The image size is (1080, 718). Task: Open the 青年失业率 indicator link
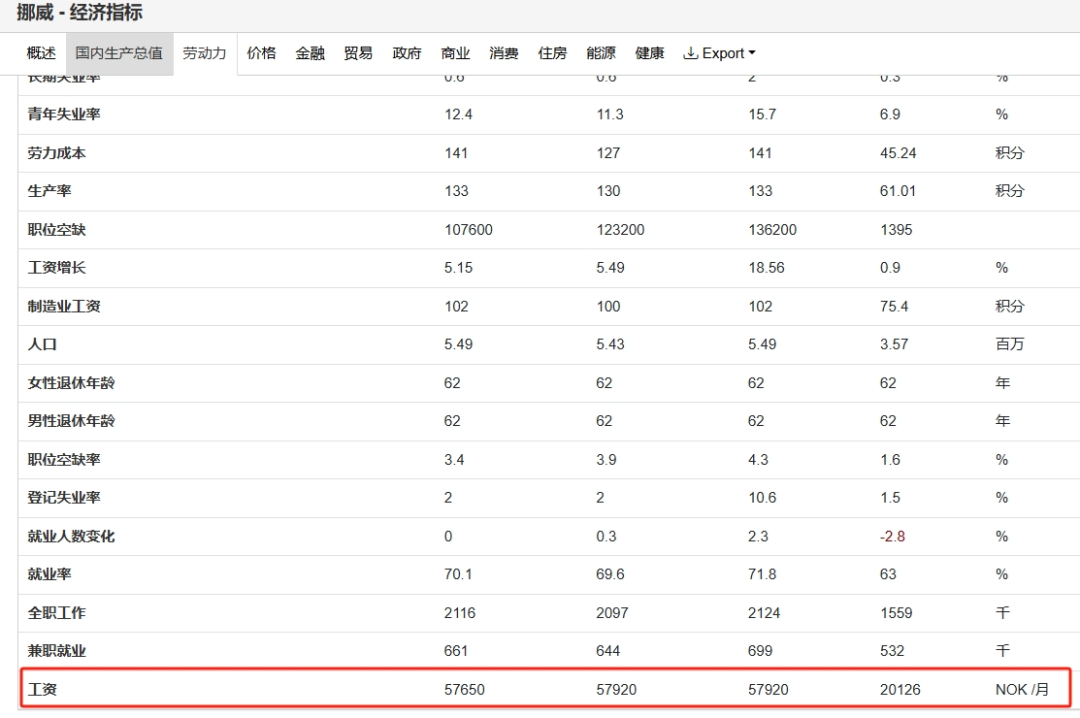[64, 115]
